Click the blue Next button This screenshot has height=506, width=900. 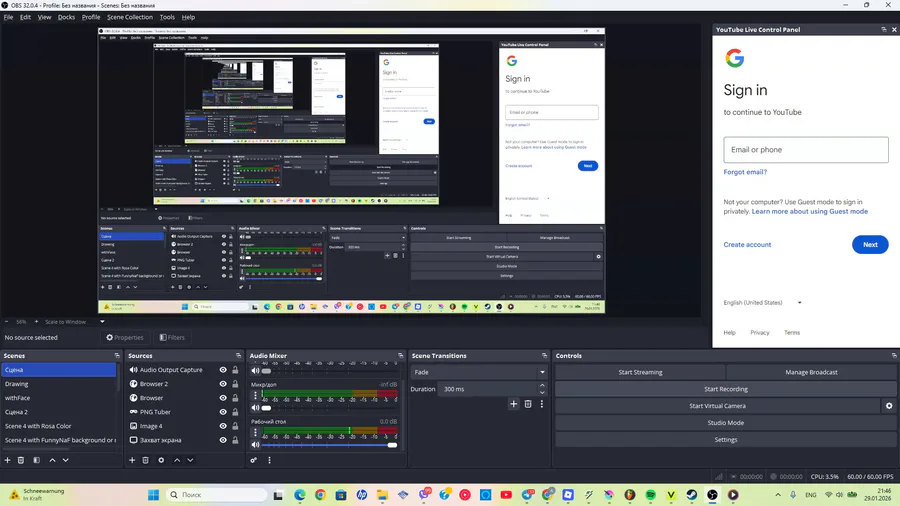(870, 244)
